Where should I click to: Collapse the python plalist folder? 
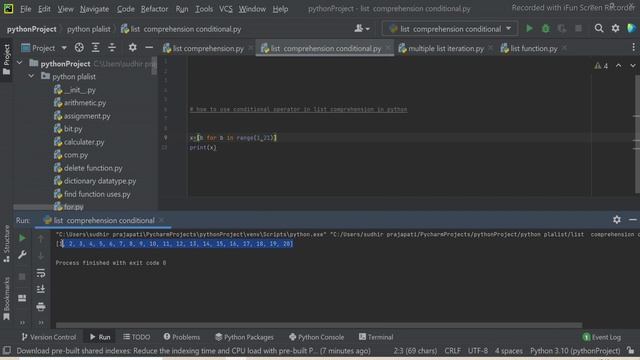point(31,76)
